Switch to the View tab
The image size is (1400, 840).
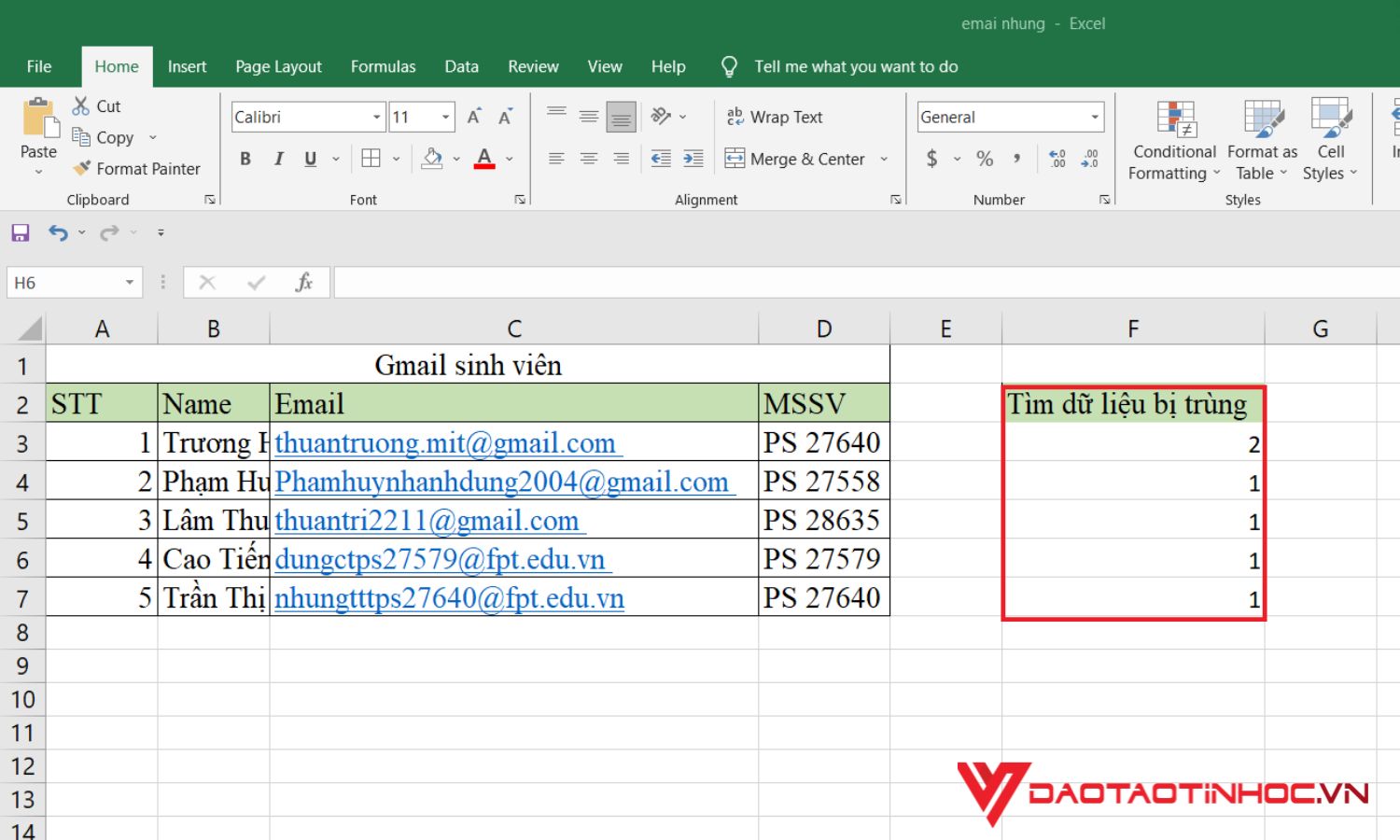pos(605,66)
